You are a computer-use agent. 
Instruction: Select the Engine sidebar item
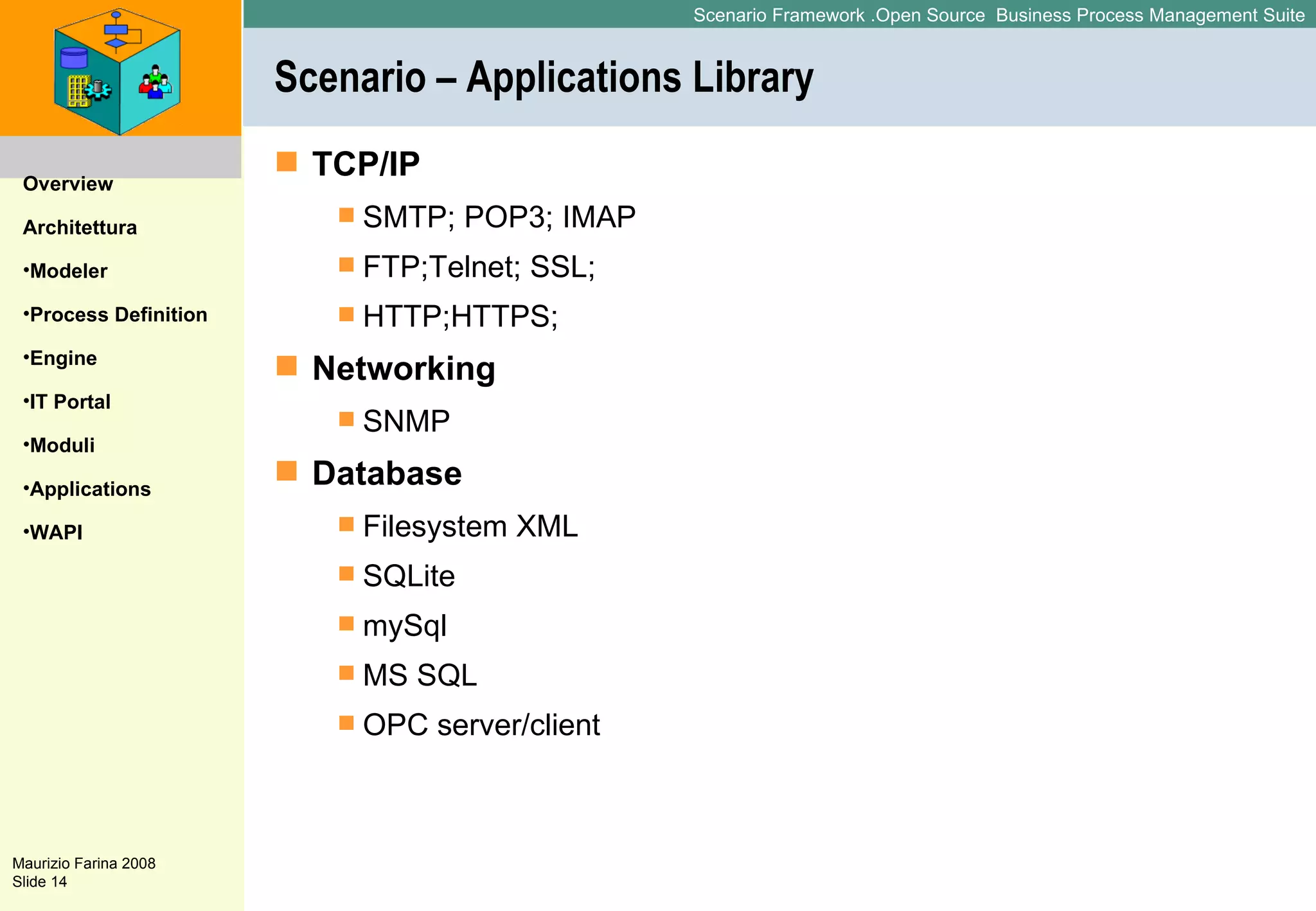coord(60,358)
